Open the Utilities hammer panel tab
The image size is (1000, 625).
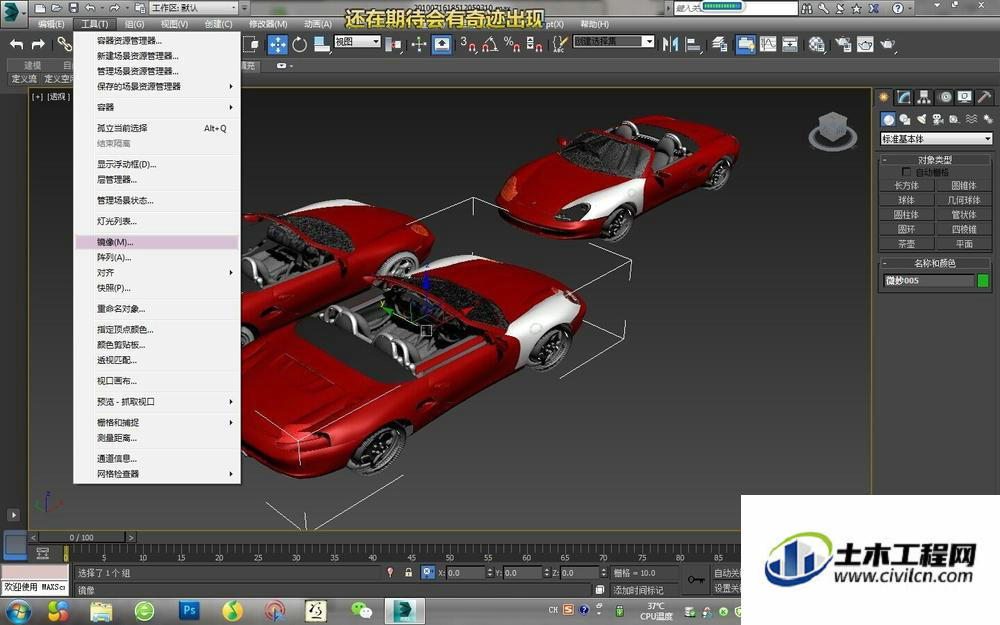click(984, 97)
